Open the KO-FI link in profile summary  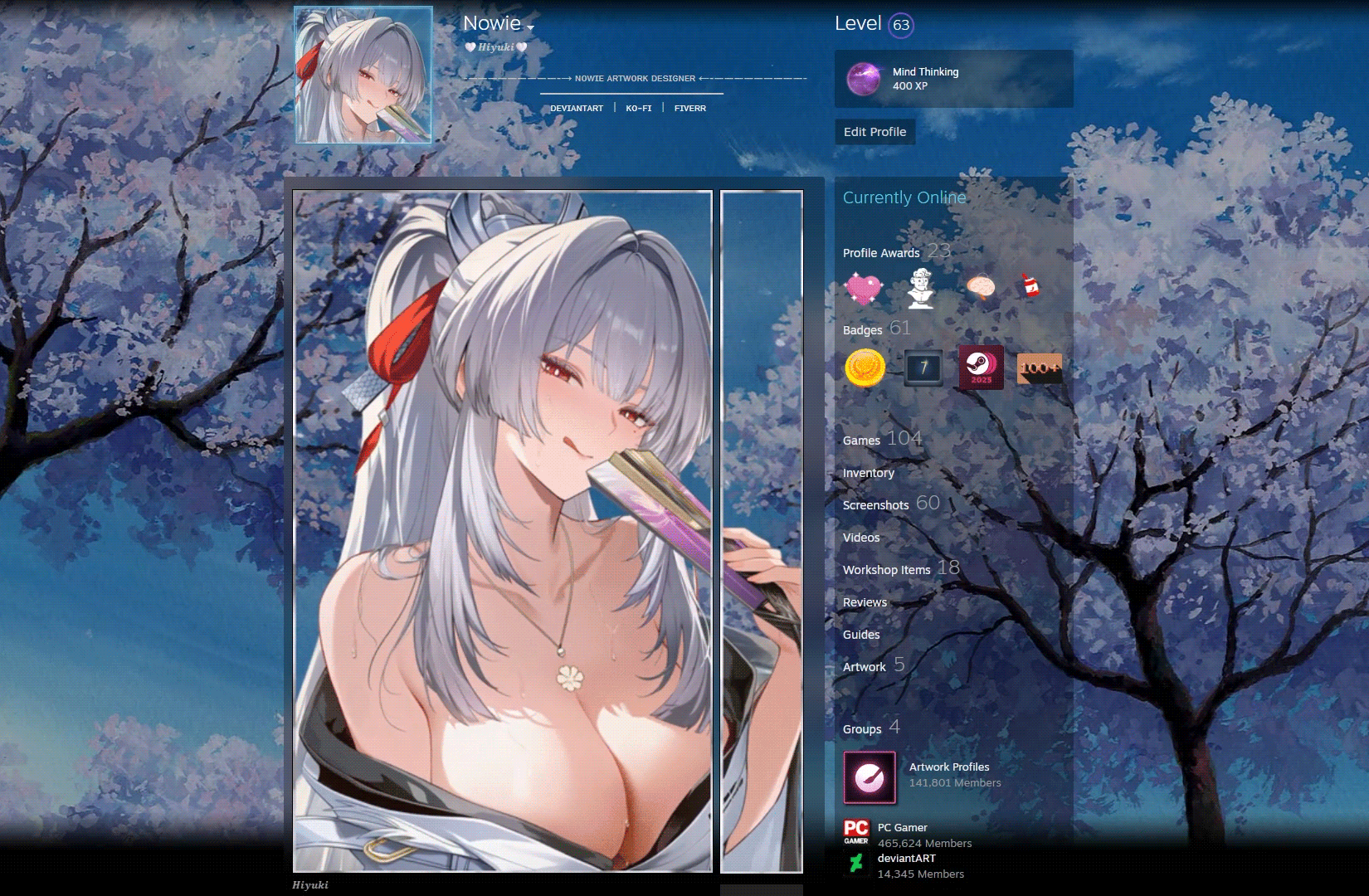tap(639, 109)
